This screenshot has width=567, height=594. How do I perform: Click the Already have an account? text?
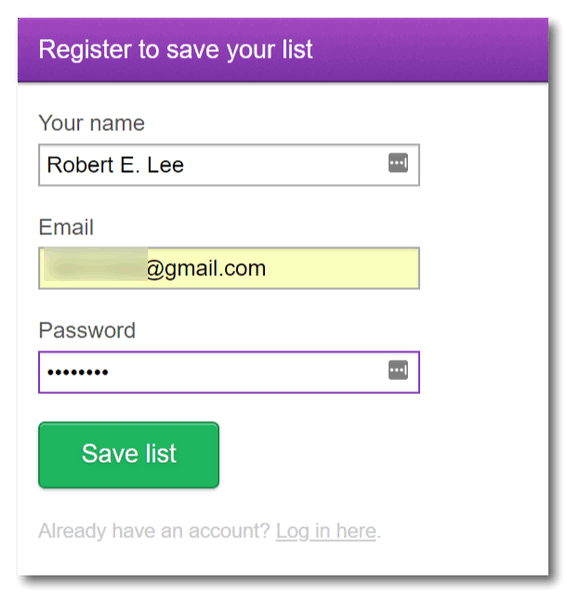point(154,531)
